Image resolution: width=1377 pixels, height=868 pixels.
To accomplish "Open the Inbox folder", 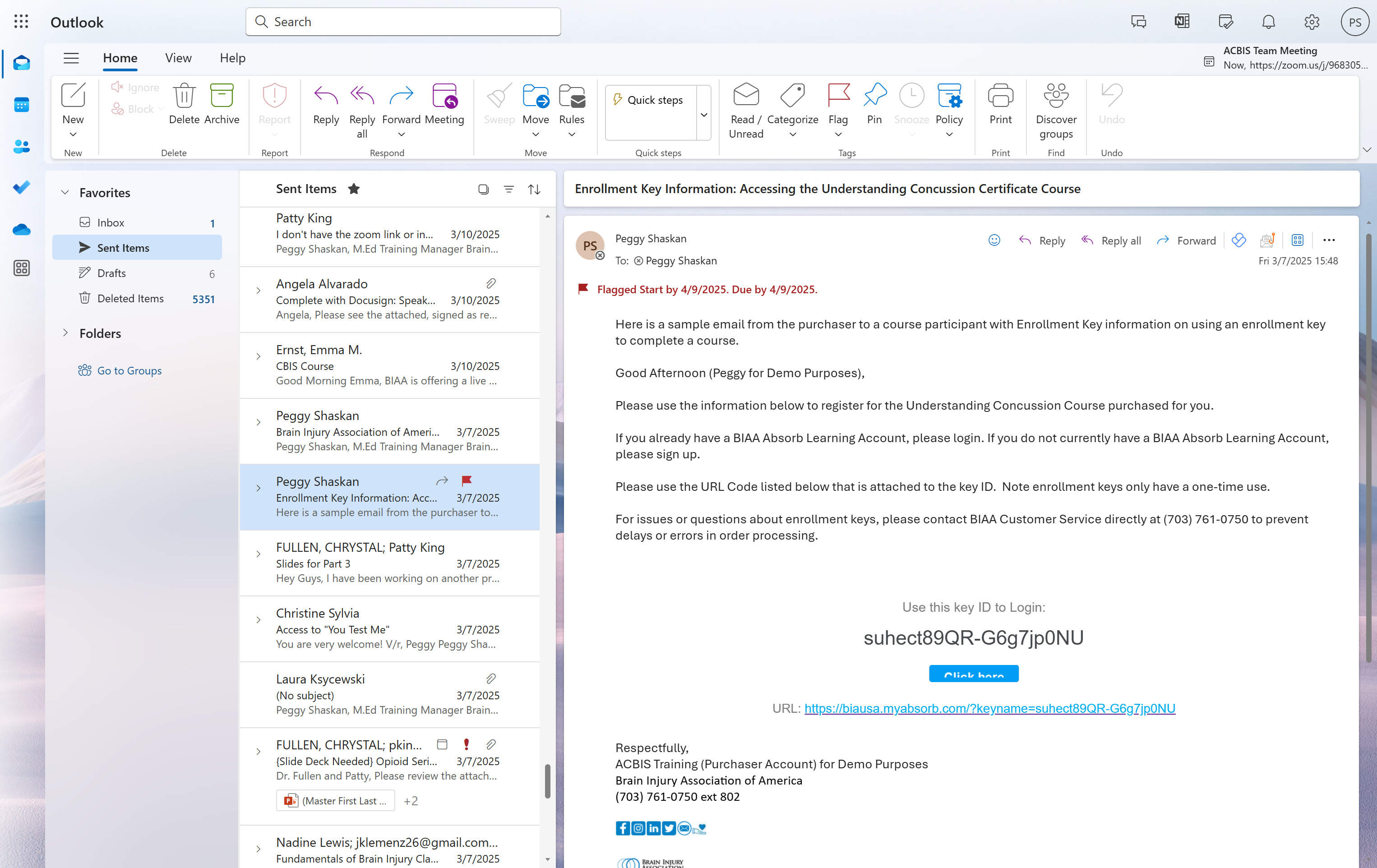I will (137, 222).
